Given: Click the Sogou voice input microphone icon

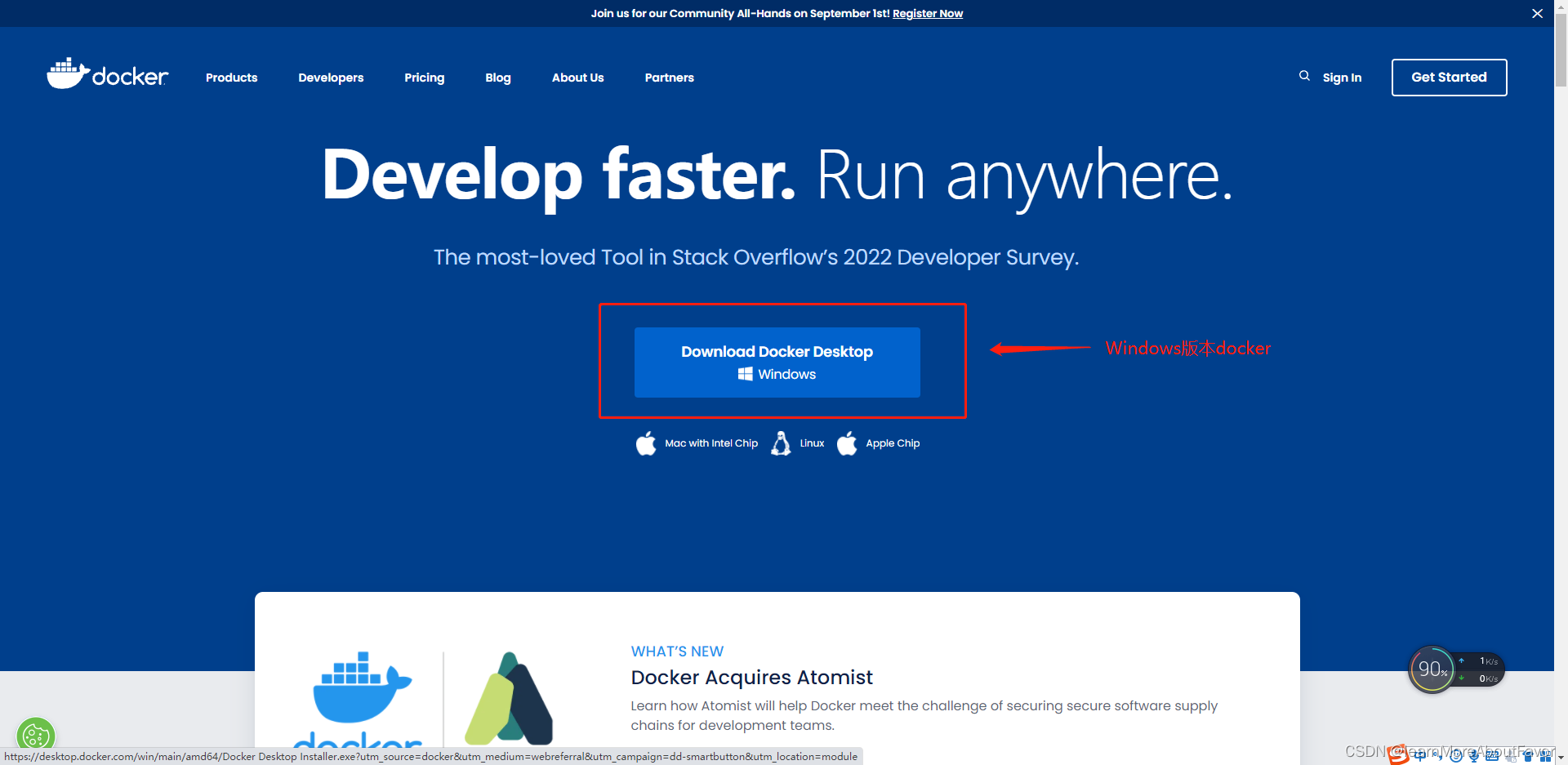Looking at the screenshot, I should (1474, 756).
